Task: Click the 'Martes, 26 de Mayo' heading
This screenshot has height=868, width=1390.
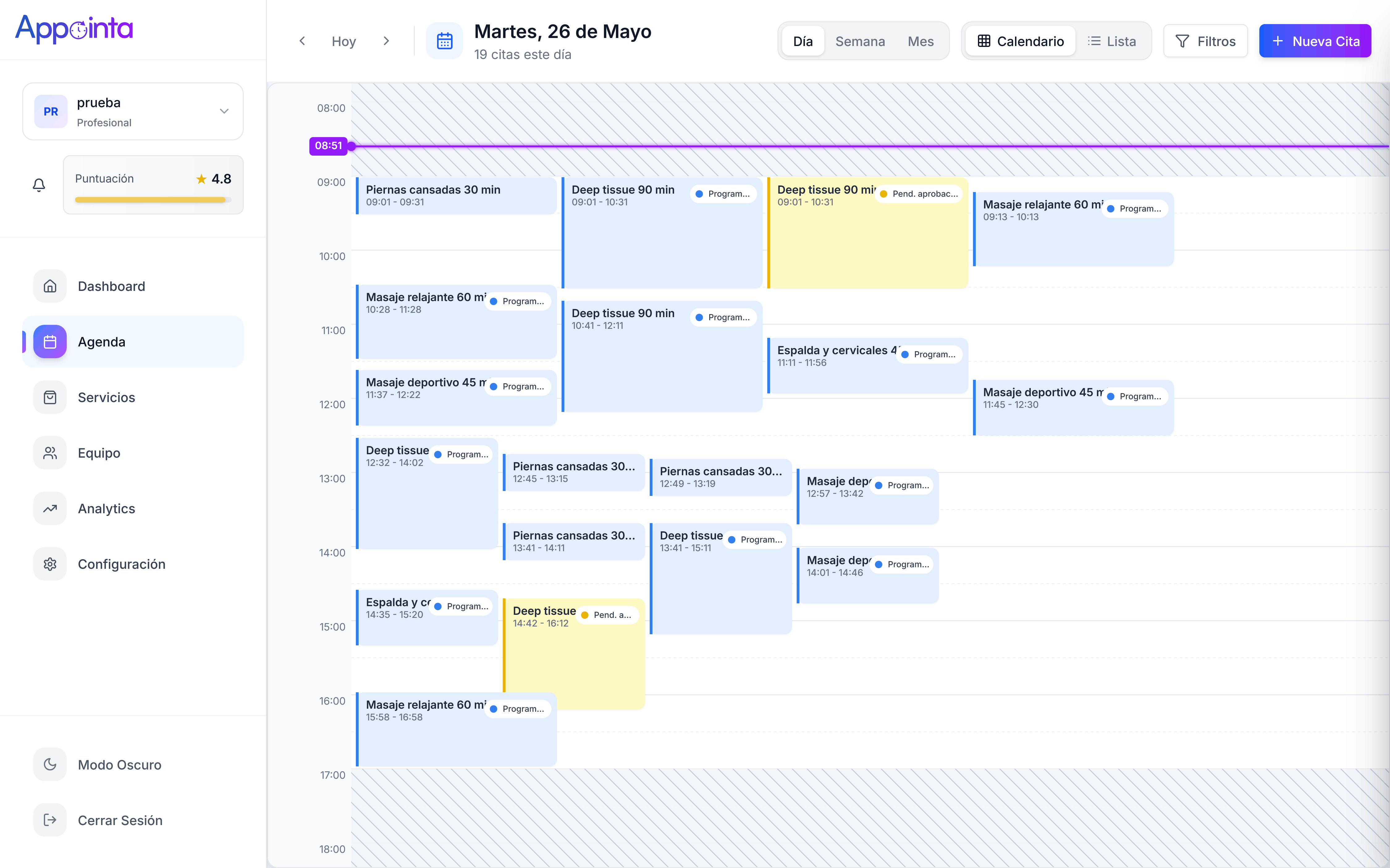Action: [x=563, y=31]
